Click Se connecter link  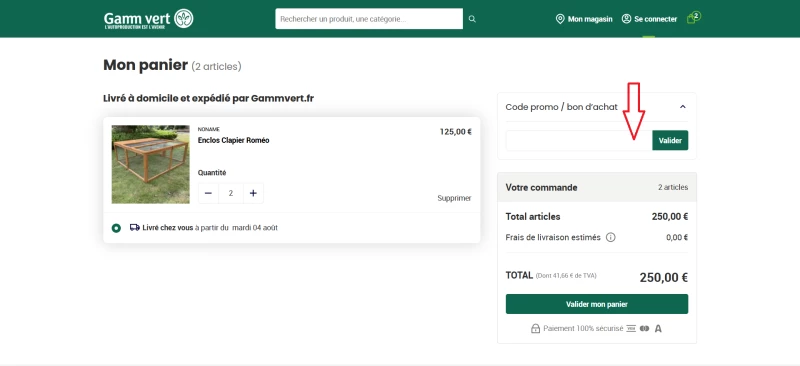tap(656, 19)
